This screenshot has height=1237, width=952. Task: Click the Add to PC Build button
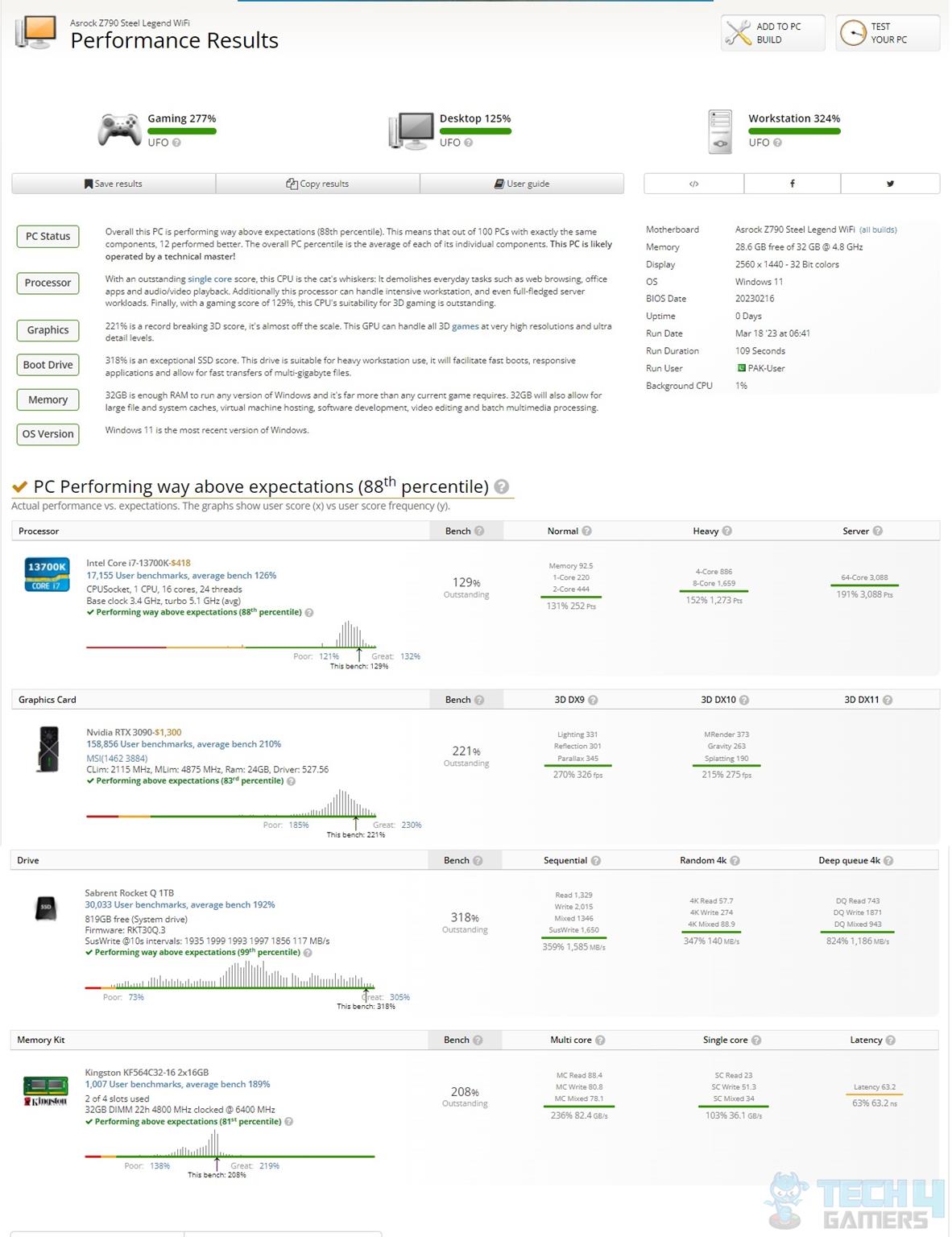click(x=772, y=33)
